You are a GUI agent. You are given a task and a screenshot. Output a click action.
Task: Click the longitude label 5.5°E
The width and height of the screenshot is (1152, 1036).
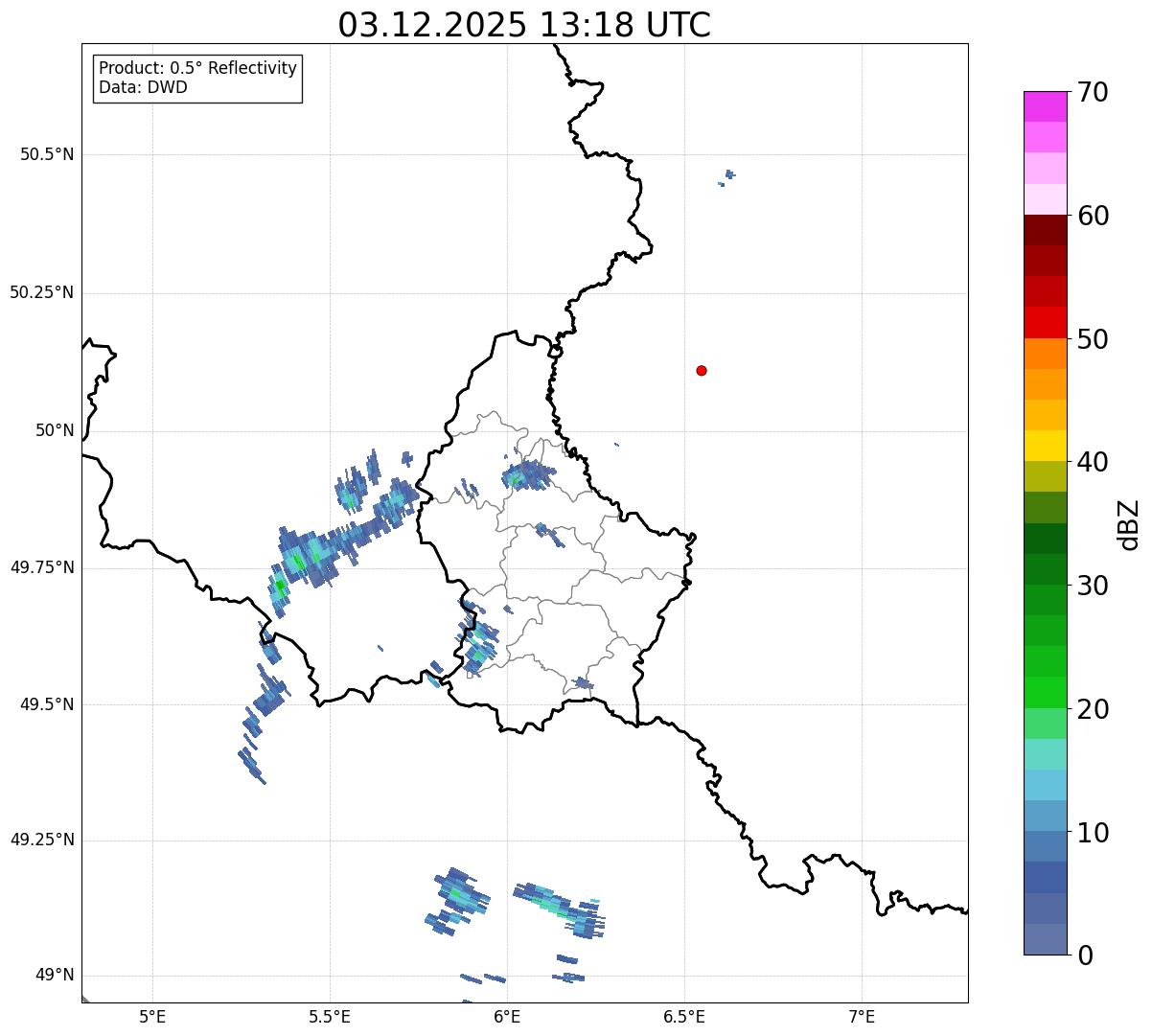pyautogui.click(x=330, y=1016)
